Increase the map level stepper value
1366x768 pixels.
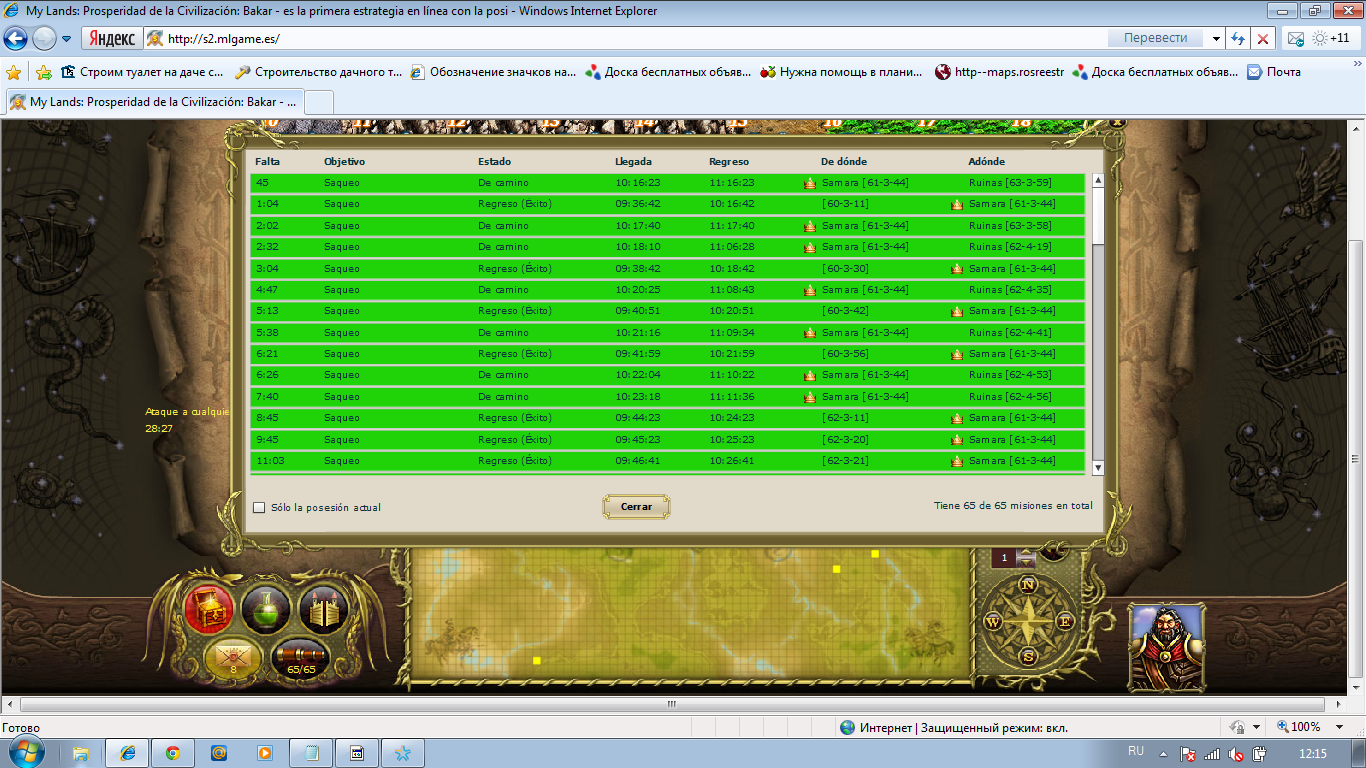tap(1026, 552)
